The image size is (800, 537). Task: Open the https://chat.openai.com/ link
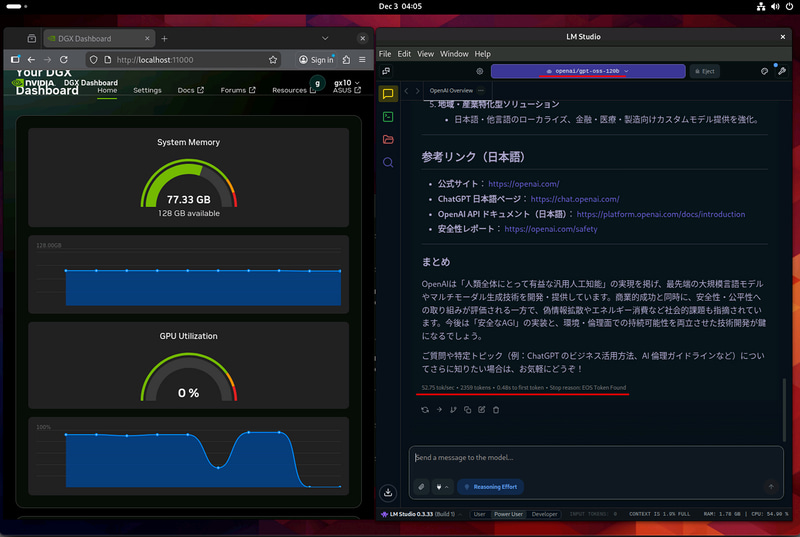tap(575, 199)
